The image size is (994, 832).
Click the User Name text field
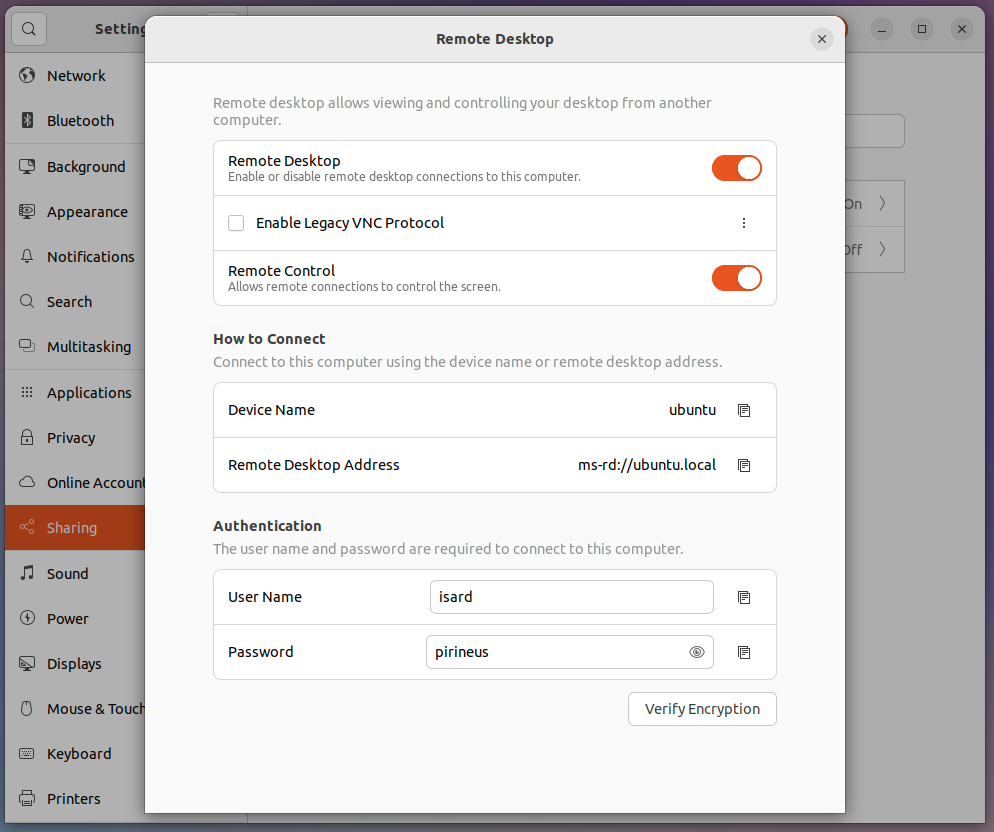(x=571, y=597)
